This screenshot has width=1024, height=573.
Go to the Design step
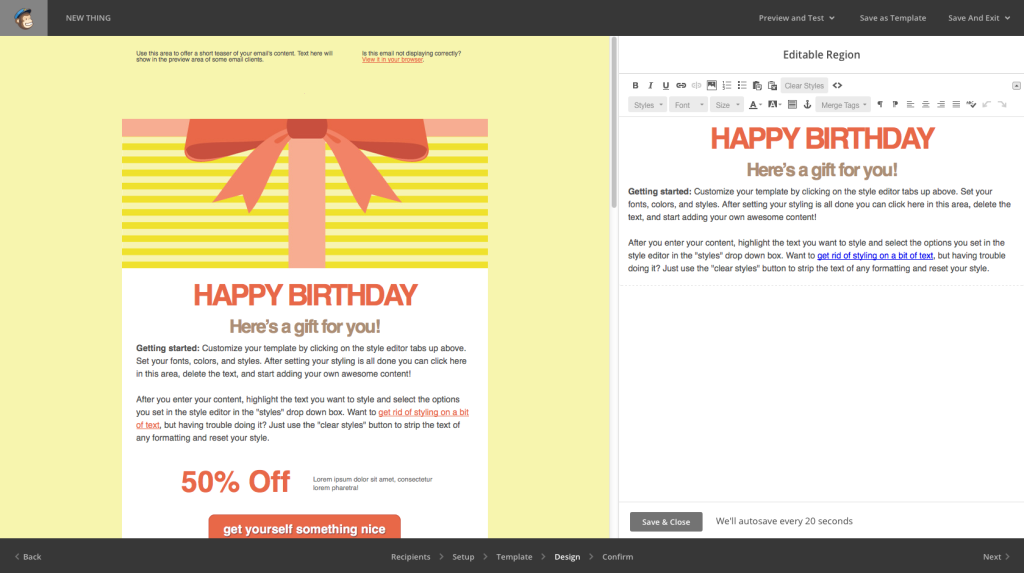(567, 557)
